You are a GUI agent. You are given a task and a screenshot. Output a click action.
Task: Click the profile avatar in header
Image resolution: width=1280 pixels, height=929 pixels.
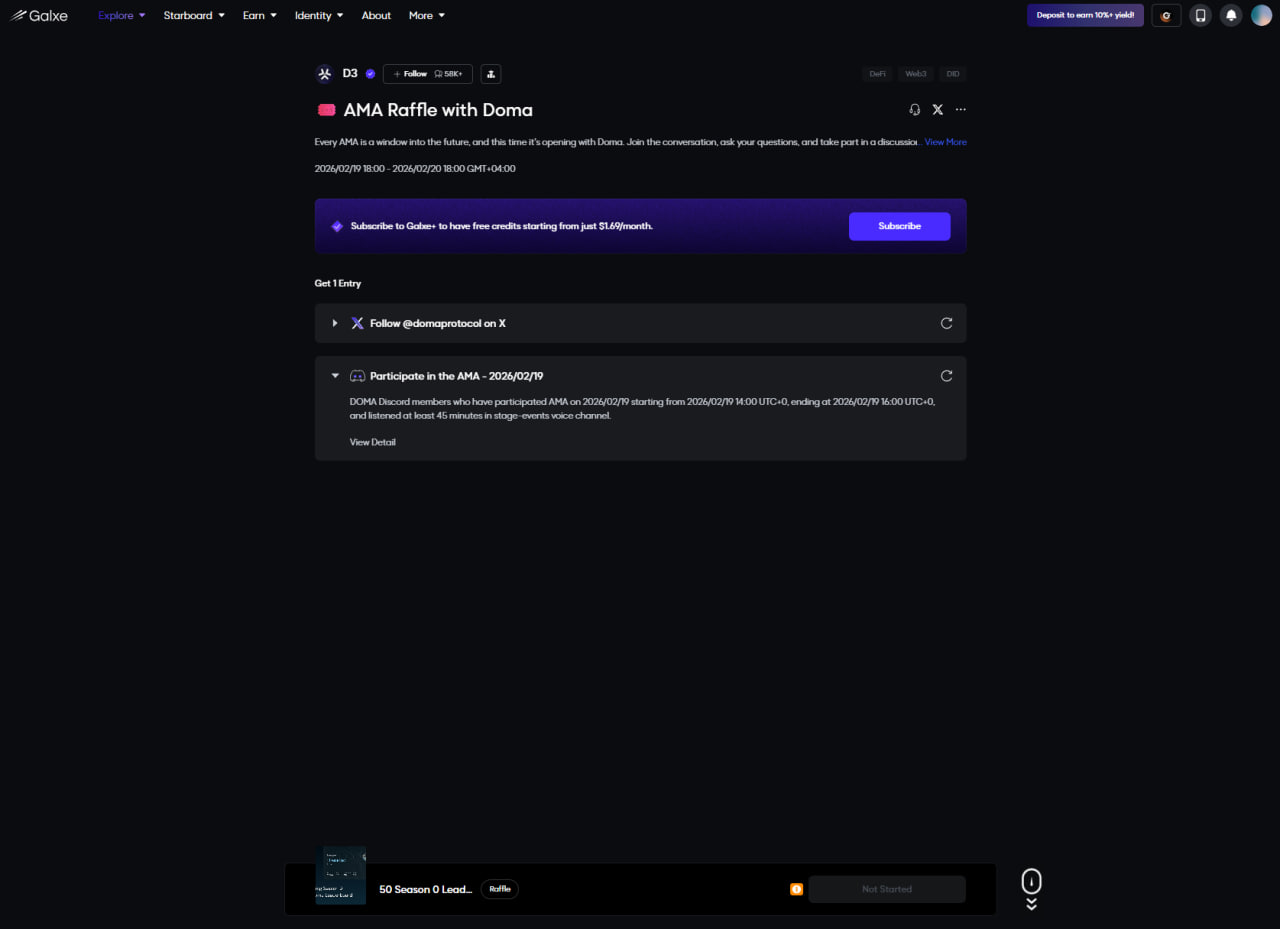tap(1261, 15)
